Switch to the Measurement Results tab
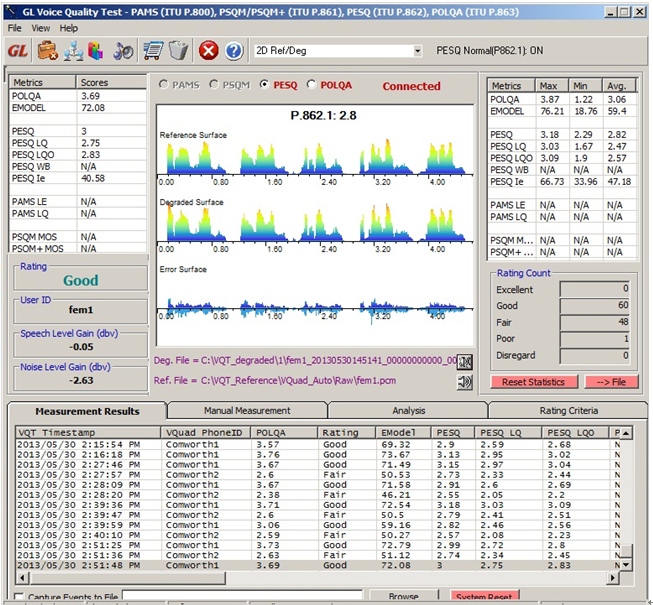 [x=87, y=411]
